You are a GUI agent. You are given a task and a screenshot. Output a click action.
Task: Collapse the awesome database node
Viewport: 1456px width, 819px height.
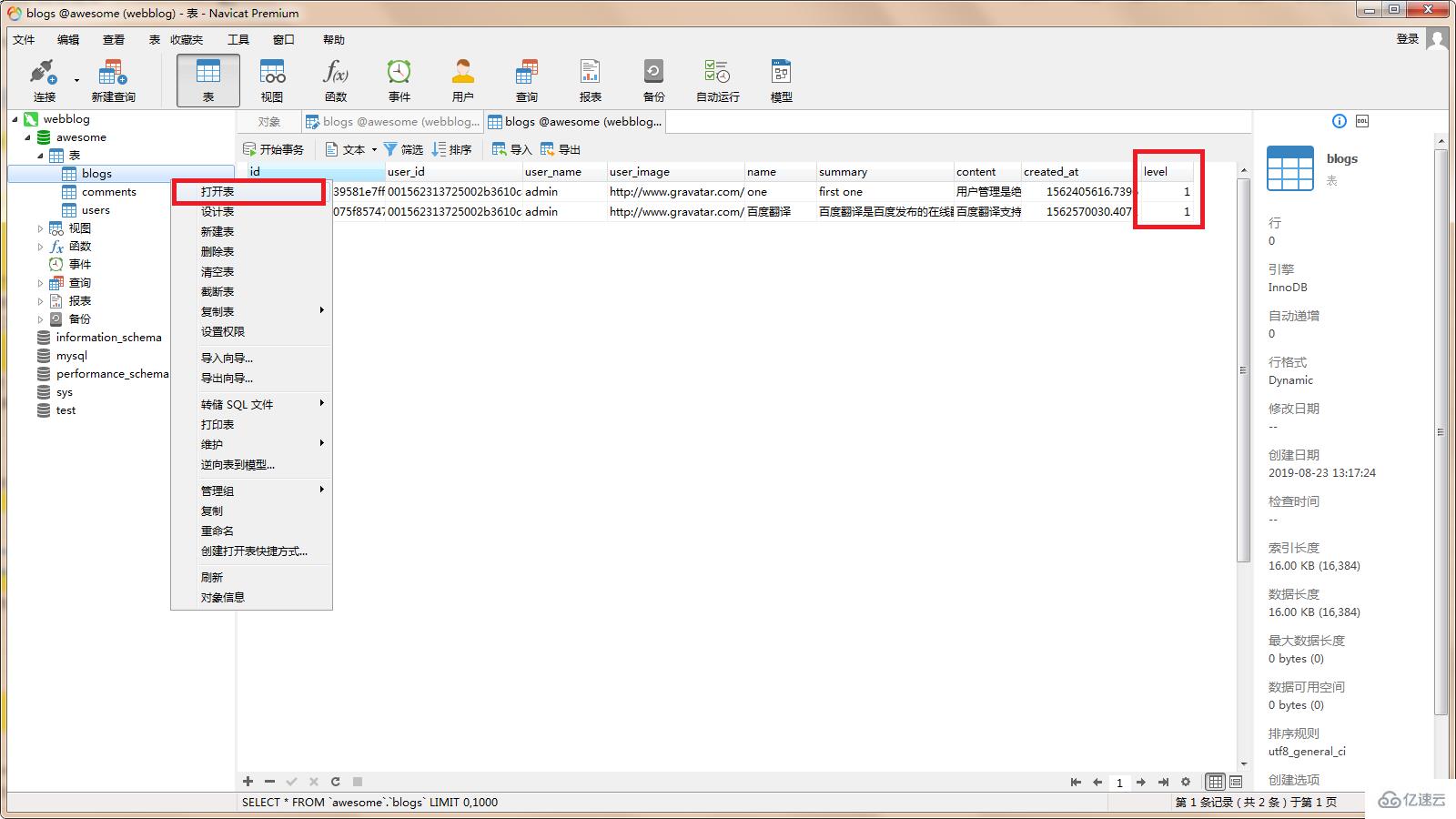click(27, 137)
